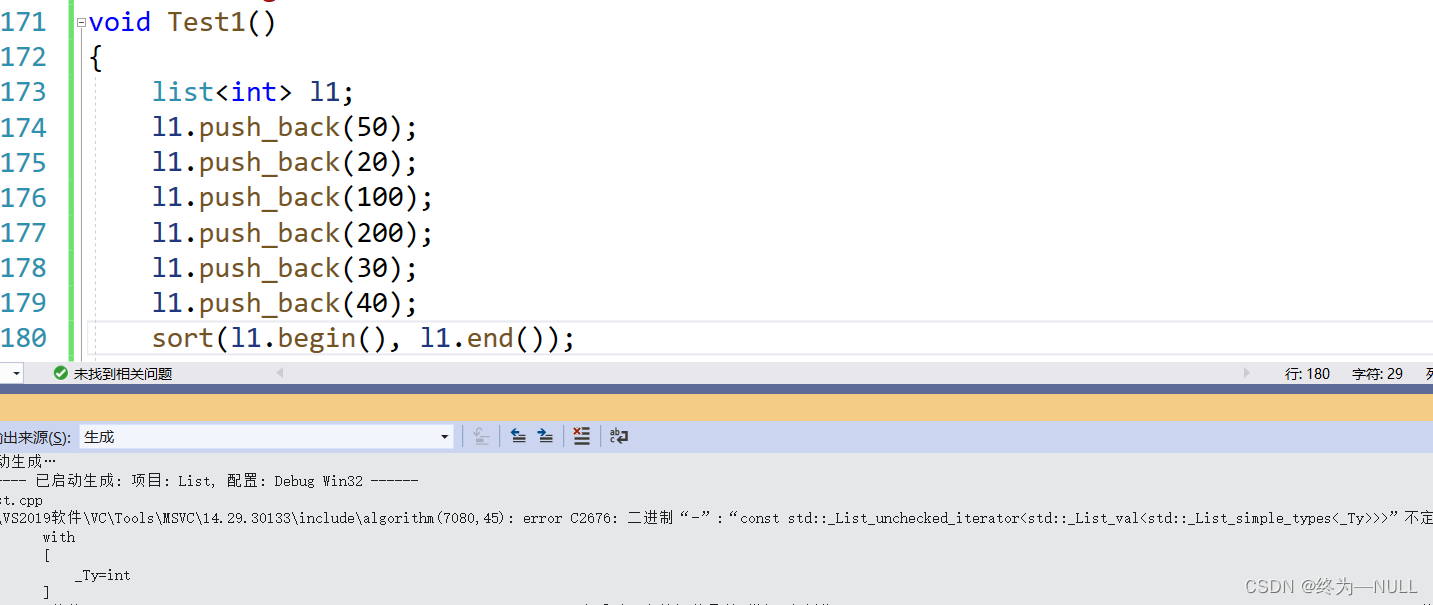The image size is (1433, 605).
Task: Click the 字符: 29 character position indicator
Action: [x=1376, y=373]
